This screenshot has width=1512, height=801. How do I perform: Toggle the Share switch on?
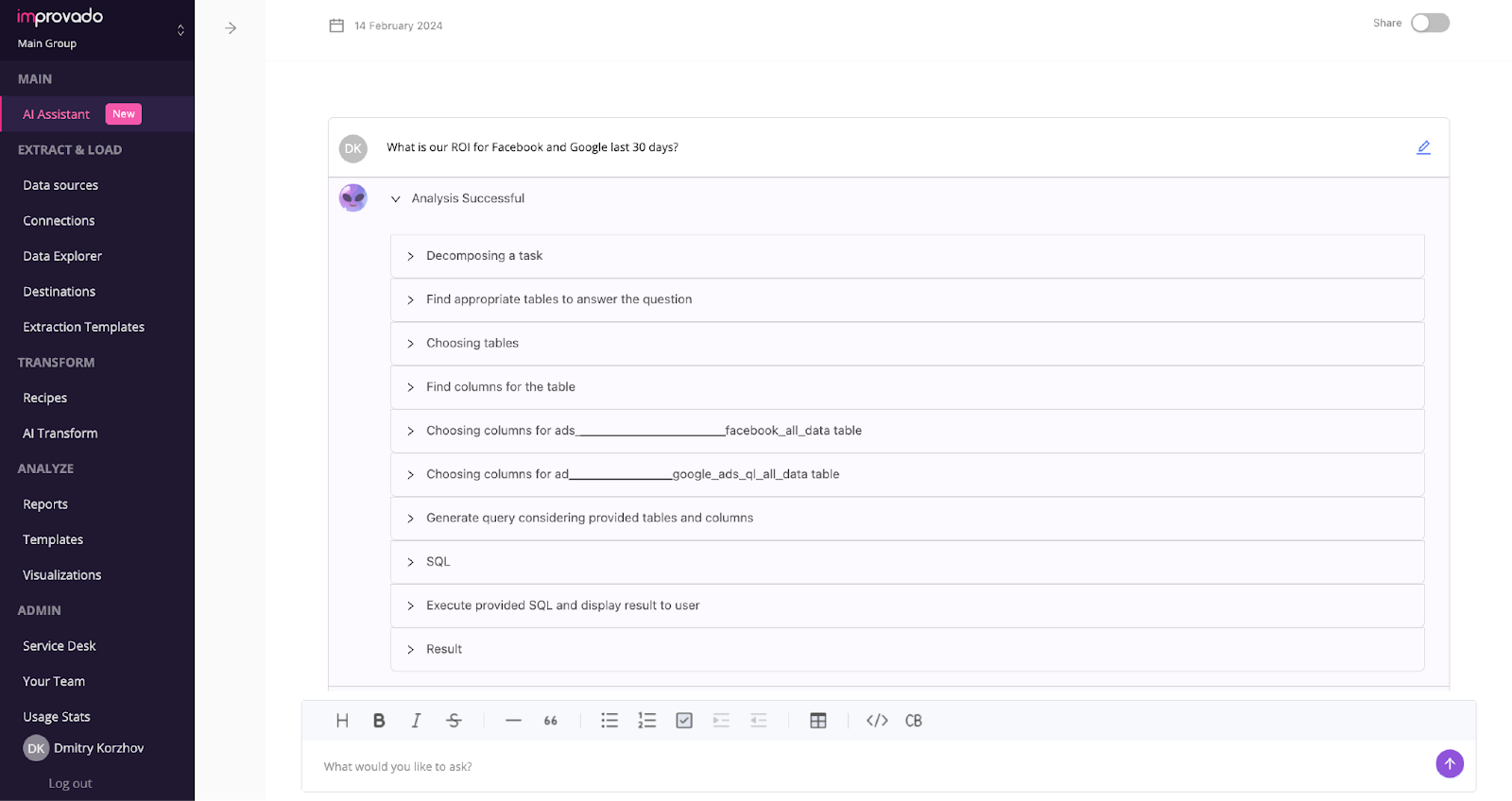(1430, 24)
